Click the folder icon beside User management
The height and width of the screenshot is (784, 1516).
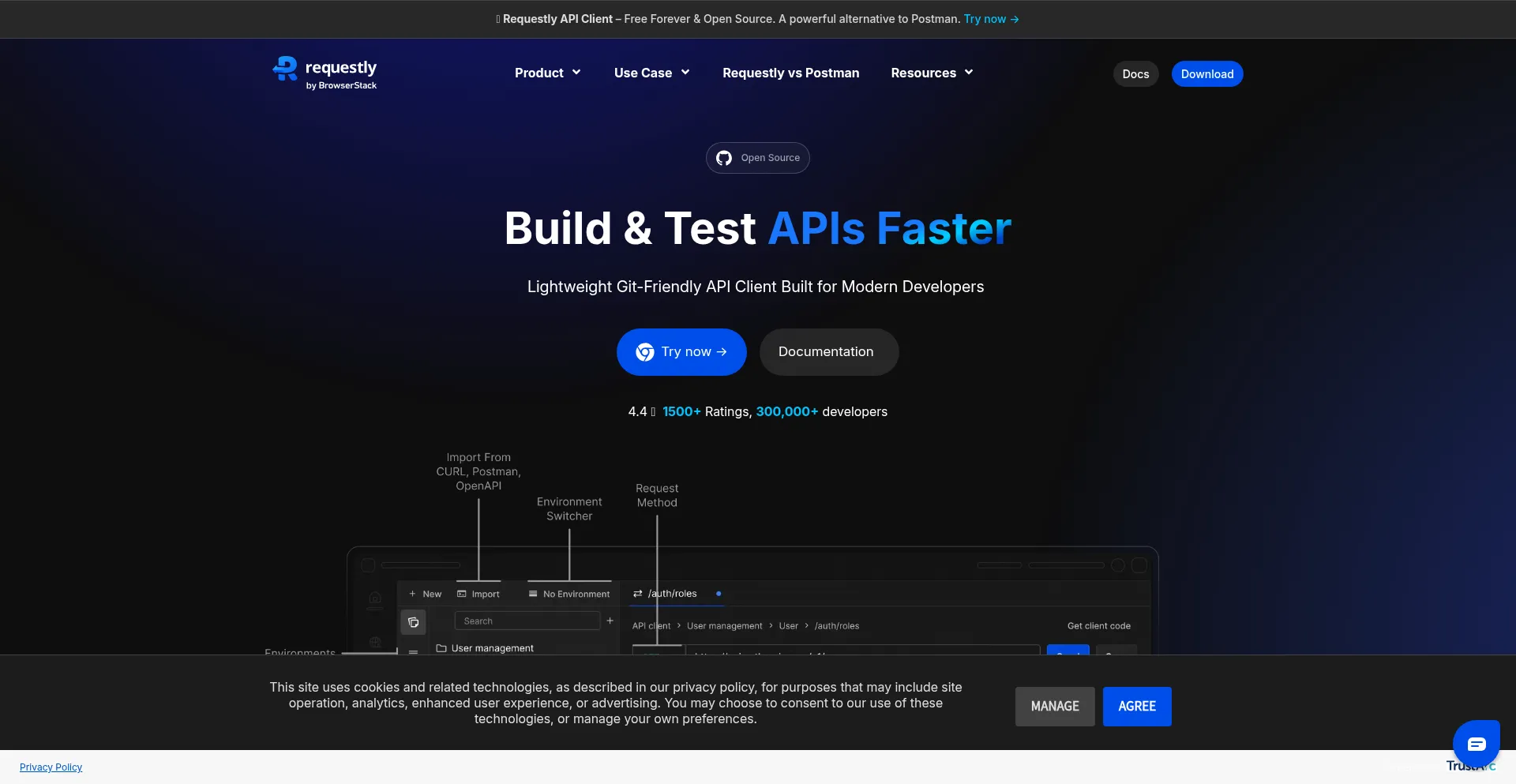click(x=441, y=648)
